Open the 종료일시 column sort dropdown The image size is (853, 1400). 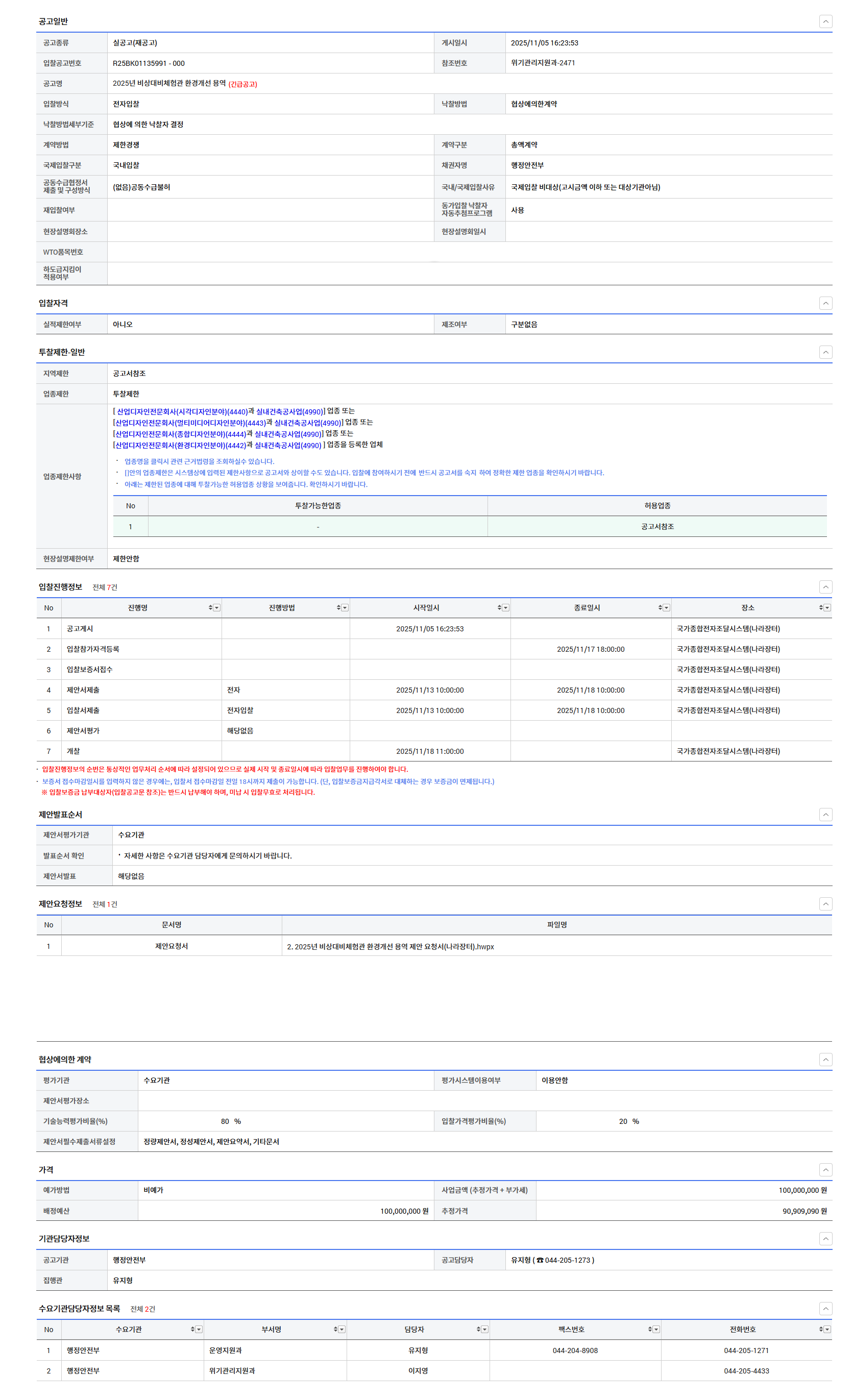pos(666,608)
